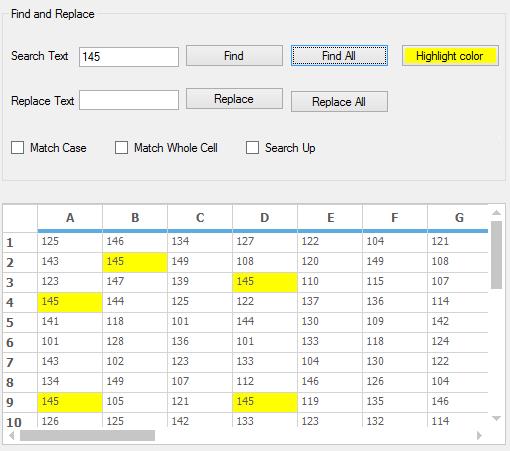Toggle the Match Whole Cell checkbox
This screenshot has width=510, height=451.
(121, 147)
